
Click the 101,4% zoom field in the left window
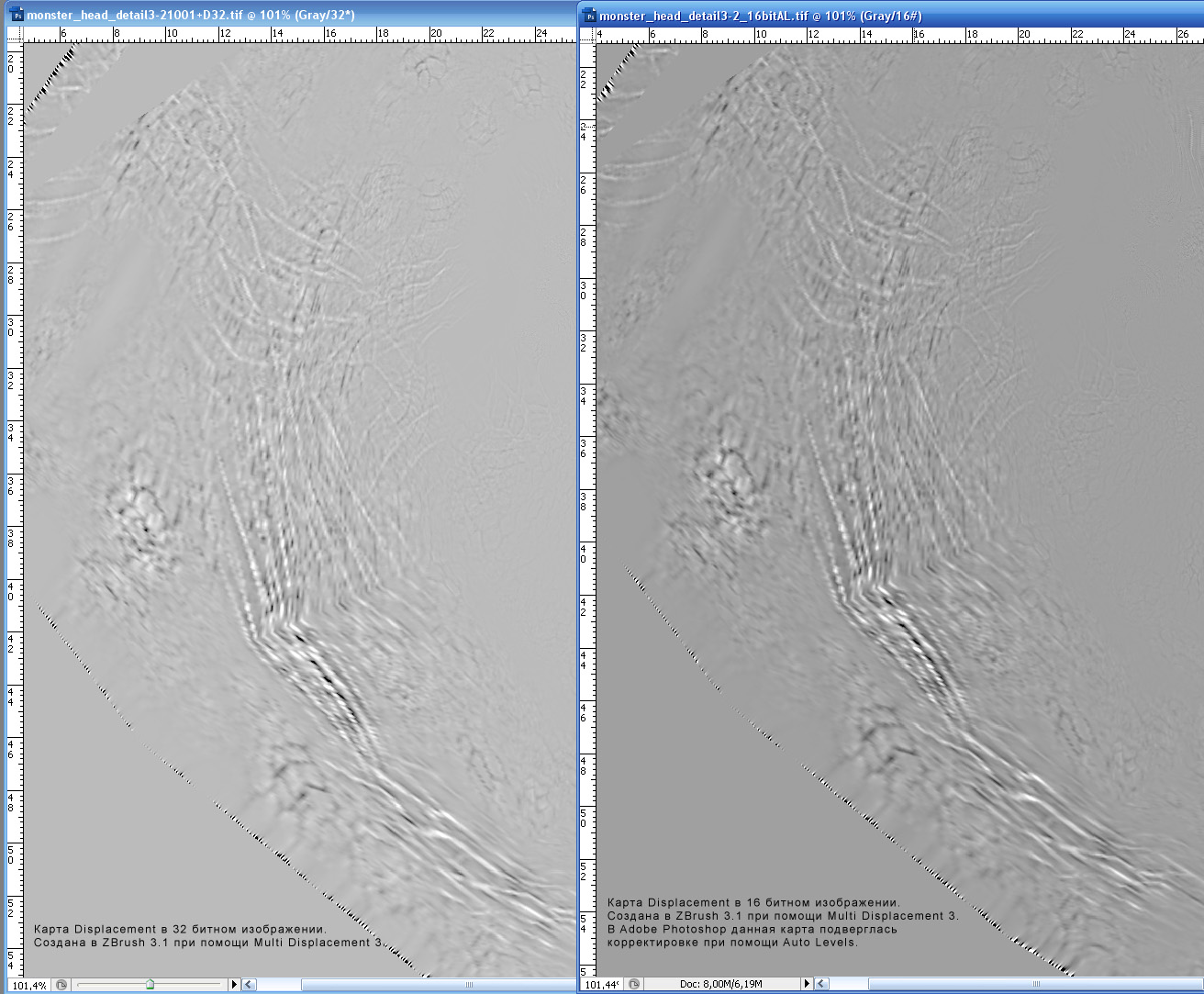[29, 985]
